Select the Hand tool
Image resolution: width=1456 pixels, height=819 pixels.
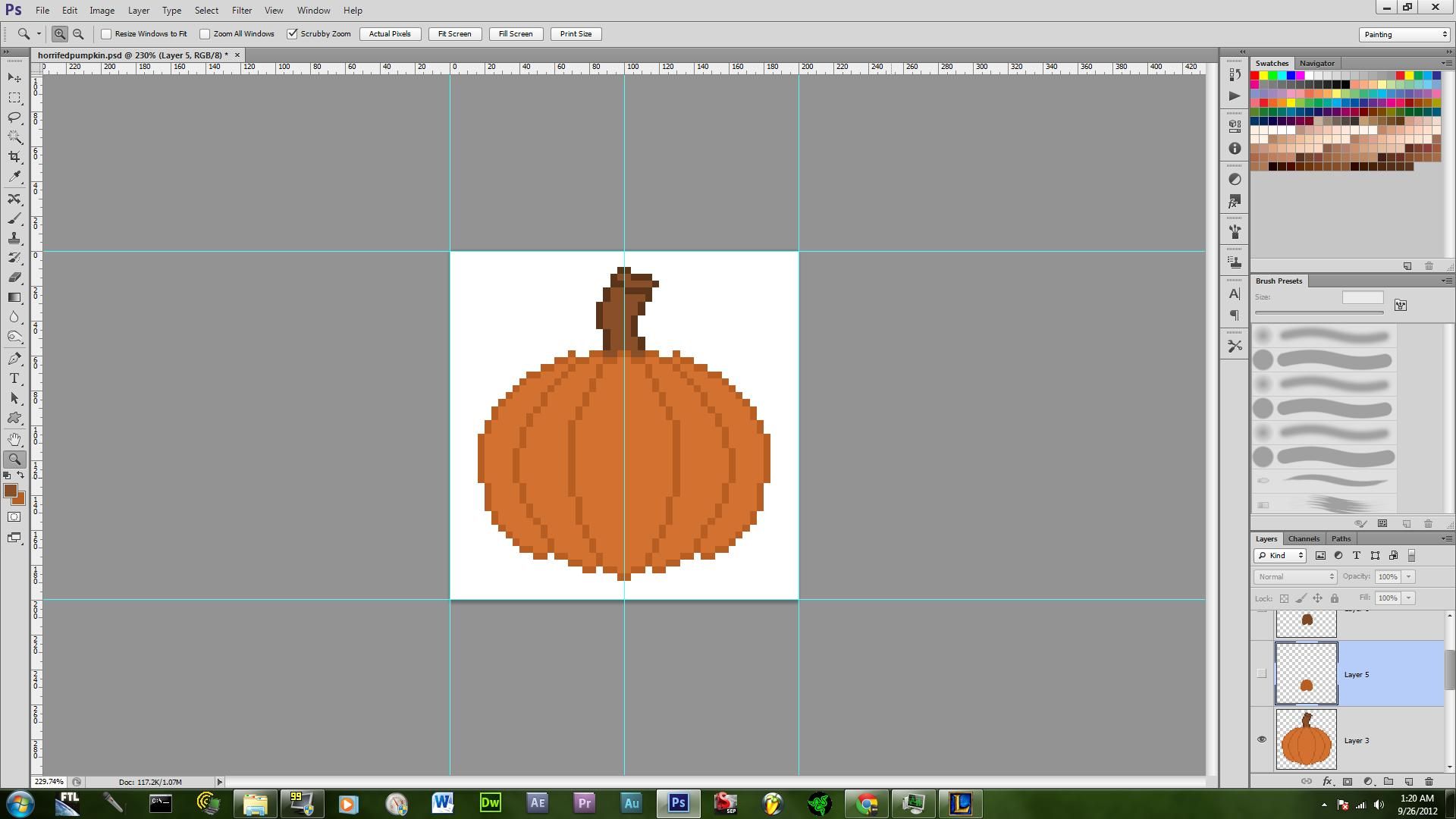click(x=14, y=439)
